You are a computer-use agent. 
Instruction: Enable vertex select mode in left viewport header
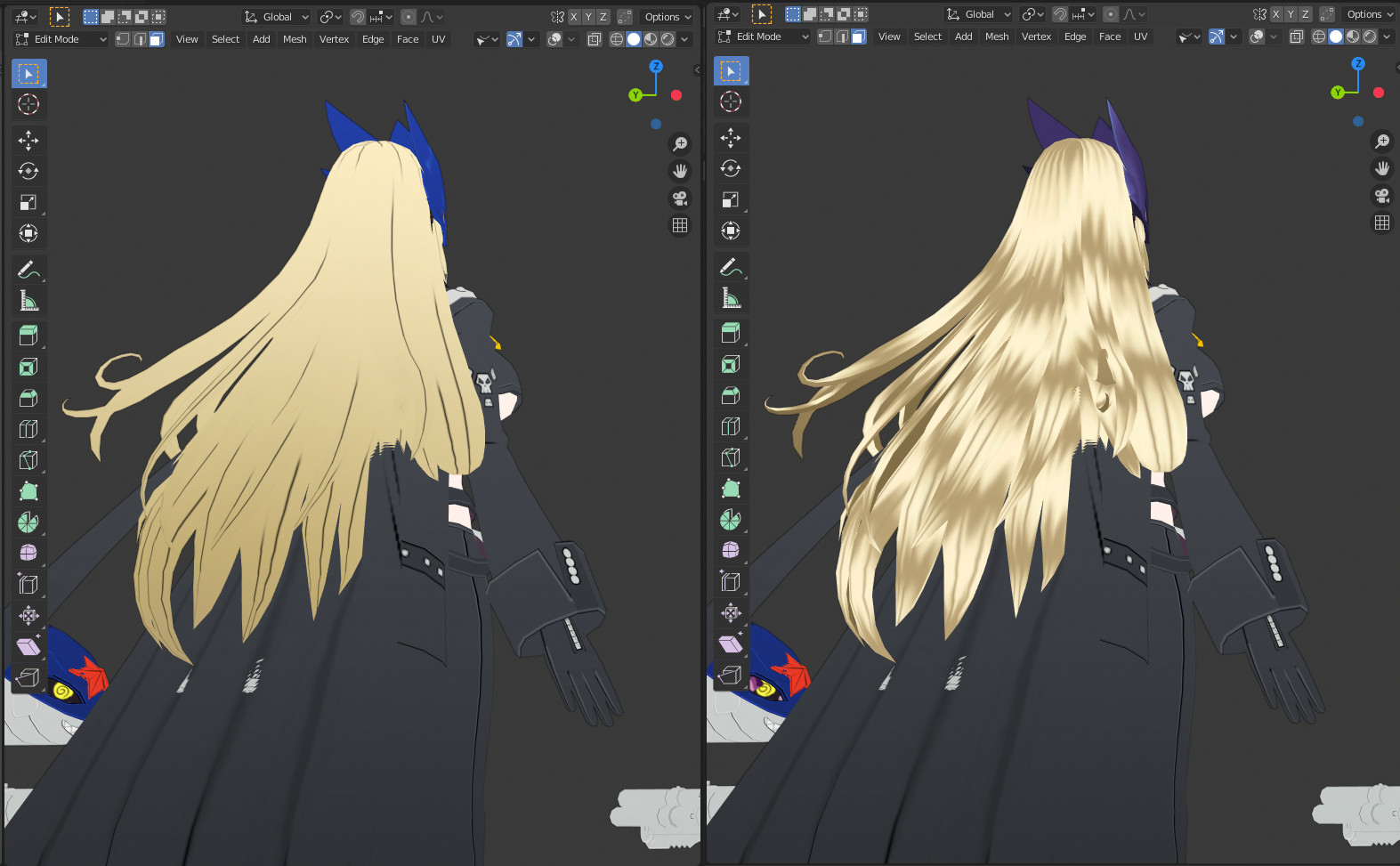tap(123, 39)
